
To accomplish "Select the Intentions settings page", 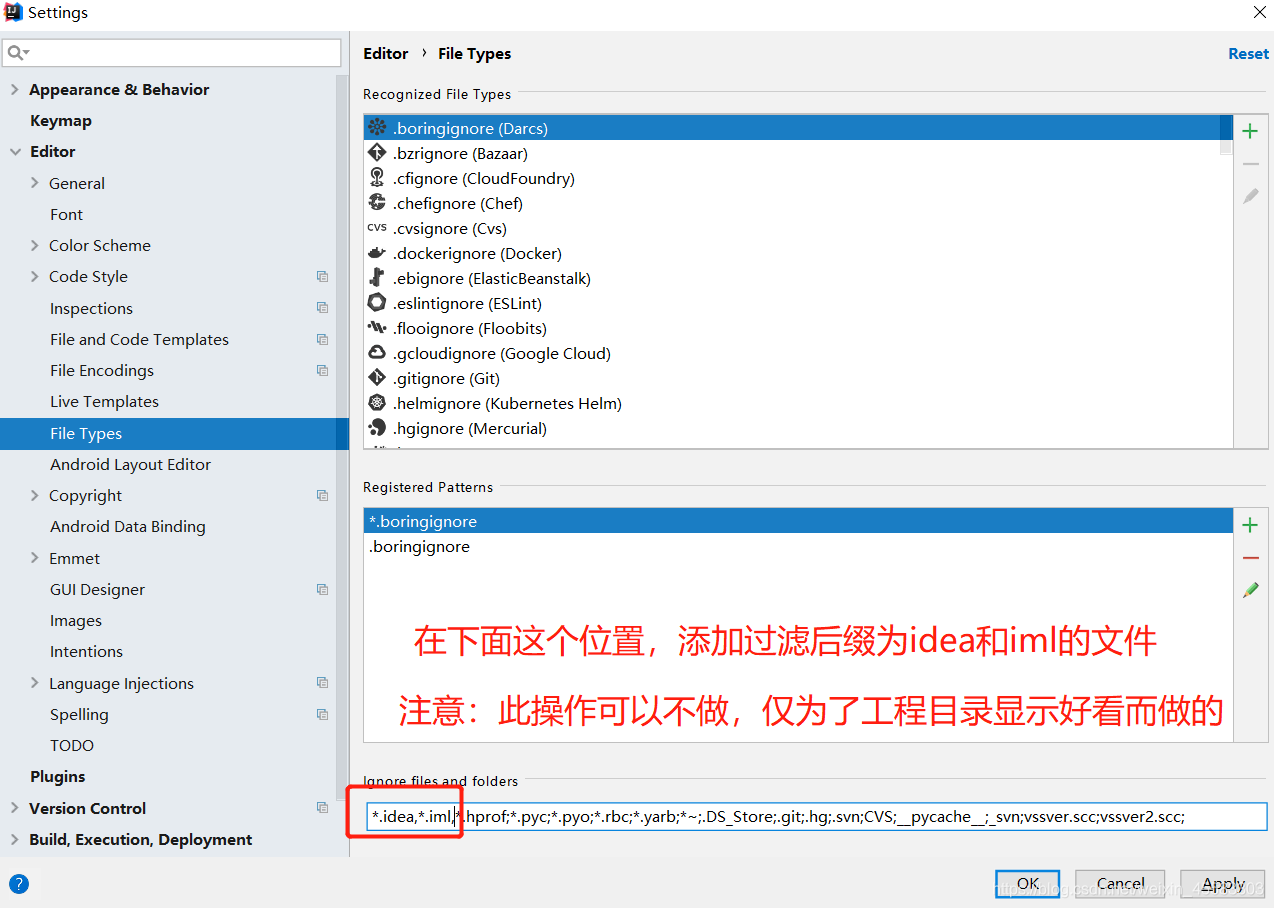I will pyautogui.click(x=86, y=652).
